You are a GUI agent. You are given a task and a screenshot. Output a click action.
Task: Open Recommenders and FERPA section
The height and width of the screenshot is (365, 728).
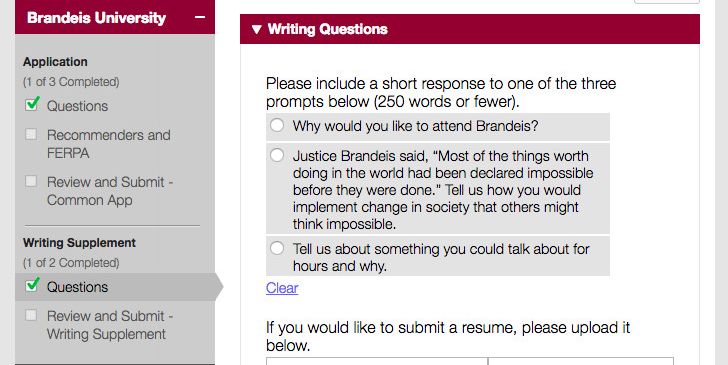click(x=109, y=144)
